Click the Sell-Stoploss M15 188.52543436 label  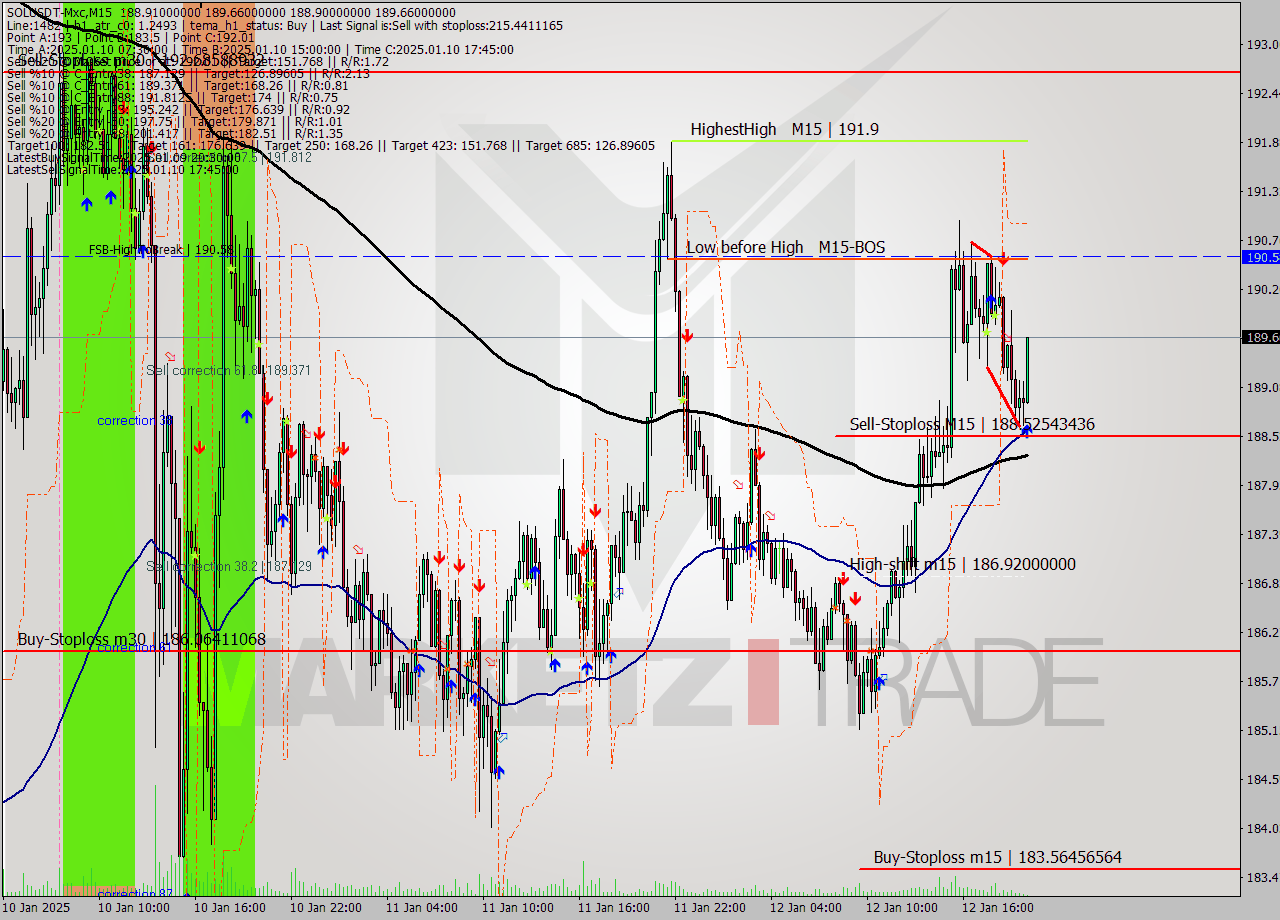(972, 424)
